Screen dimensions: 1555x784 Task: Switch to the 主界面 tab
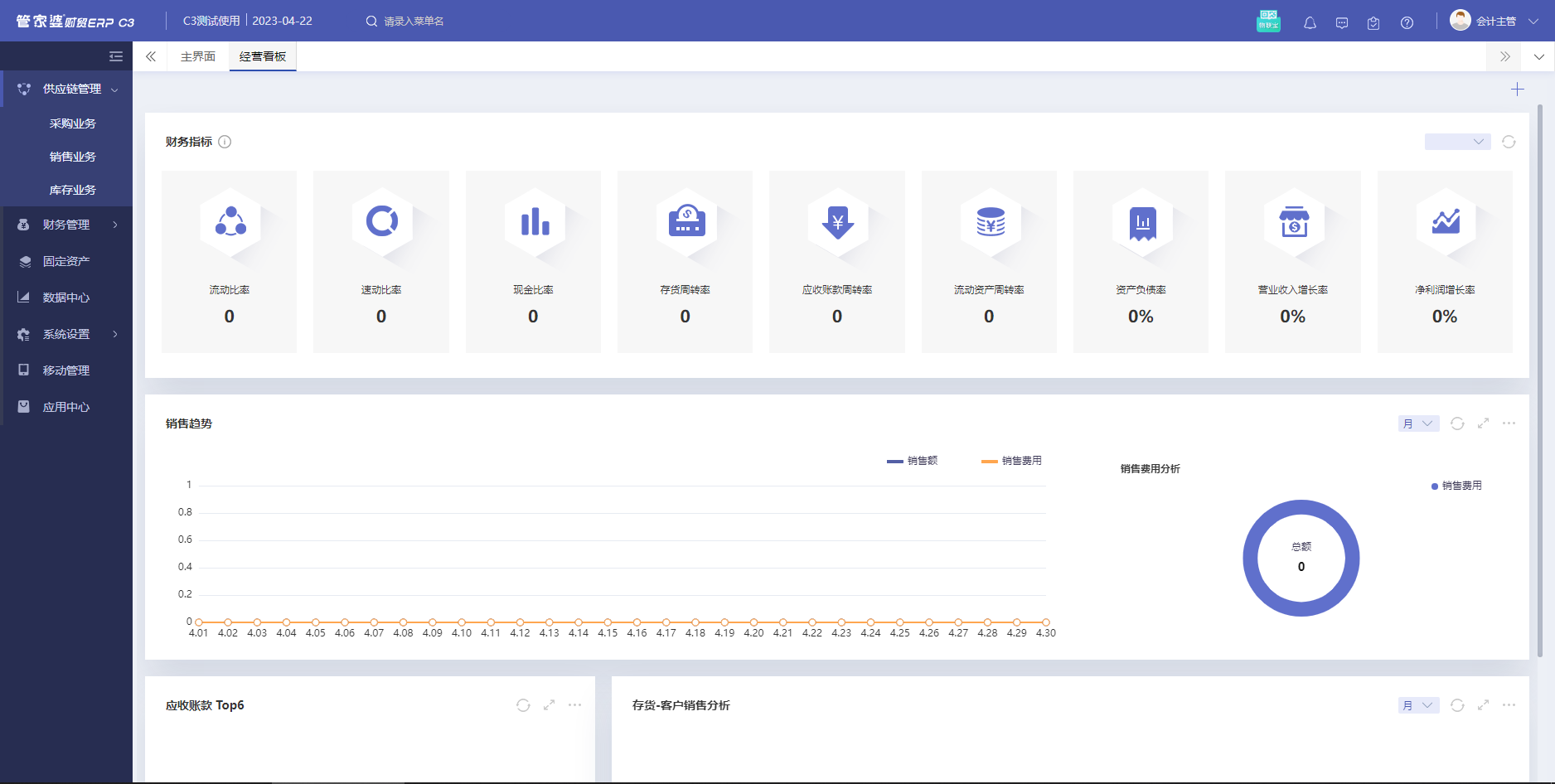198,56
